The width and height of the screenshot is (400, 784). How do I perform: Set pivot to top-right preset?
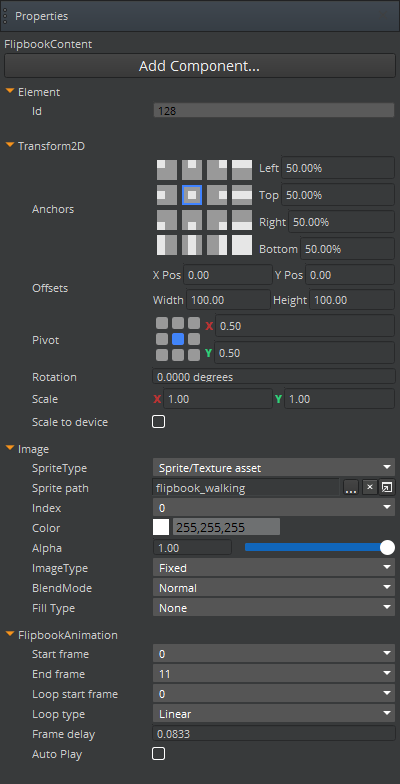point(194,323)
